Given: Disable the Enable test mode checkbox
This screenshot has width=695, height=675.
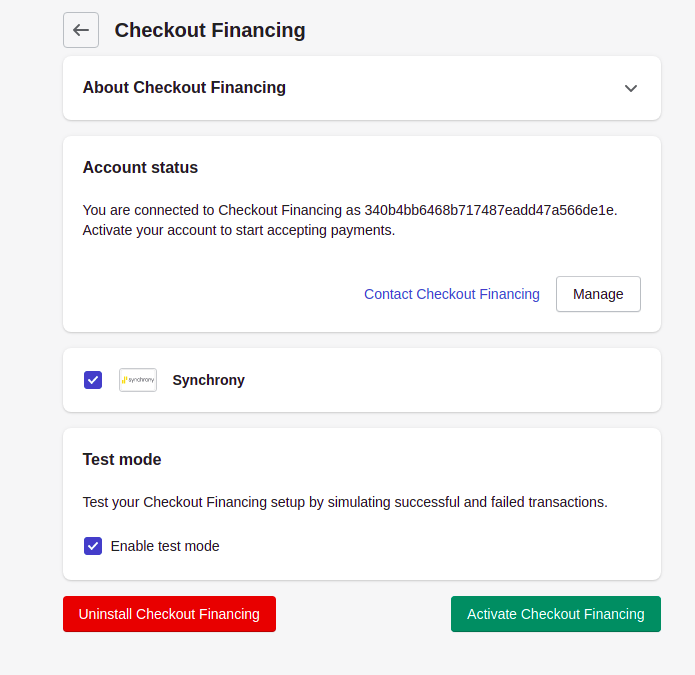Looking at the screenshot, I should click(93, 546).
